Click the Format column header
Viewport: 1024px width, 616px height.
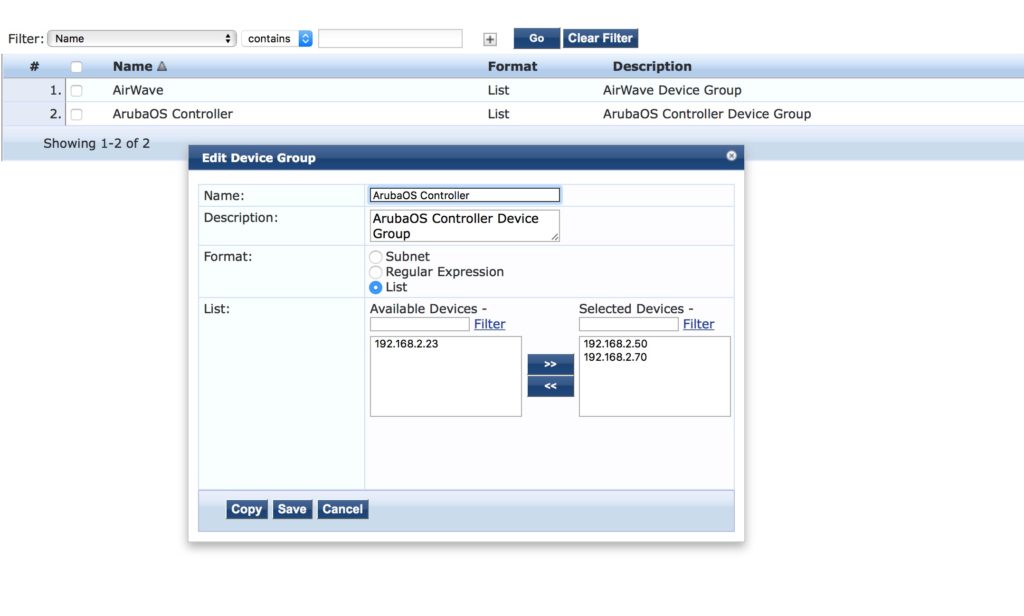point(513,67)
